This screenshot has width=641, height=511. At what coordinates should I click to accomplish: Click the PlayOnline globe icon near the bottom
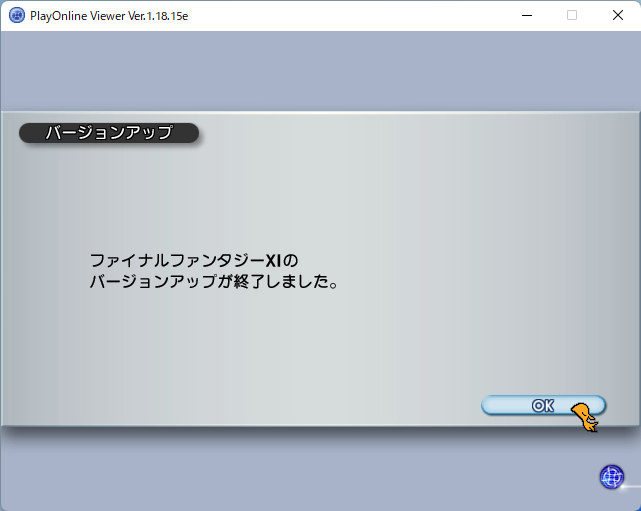coord(612,477)
